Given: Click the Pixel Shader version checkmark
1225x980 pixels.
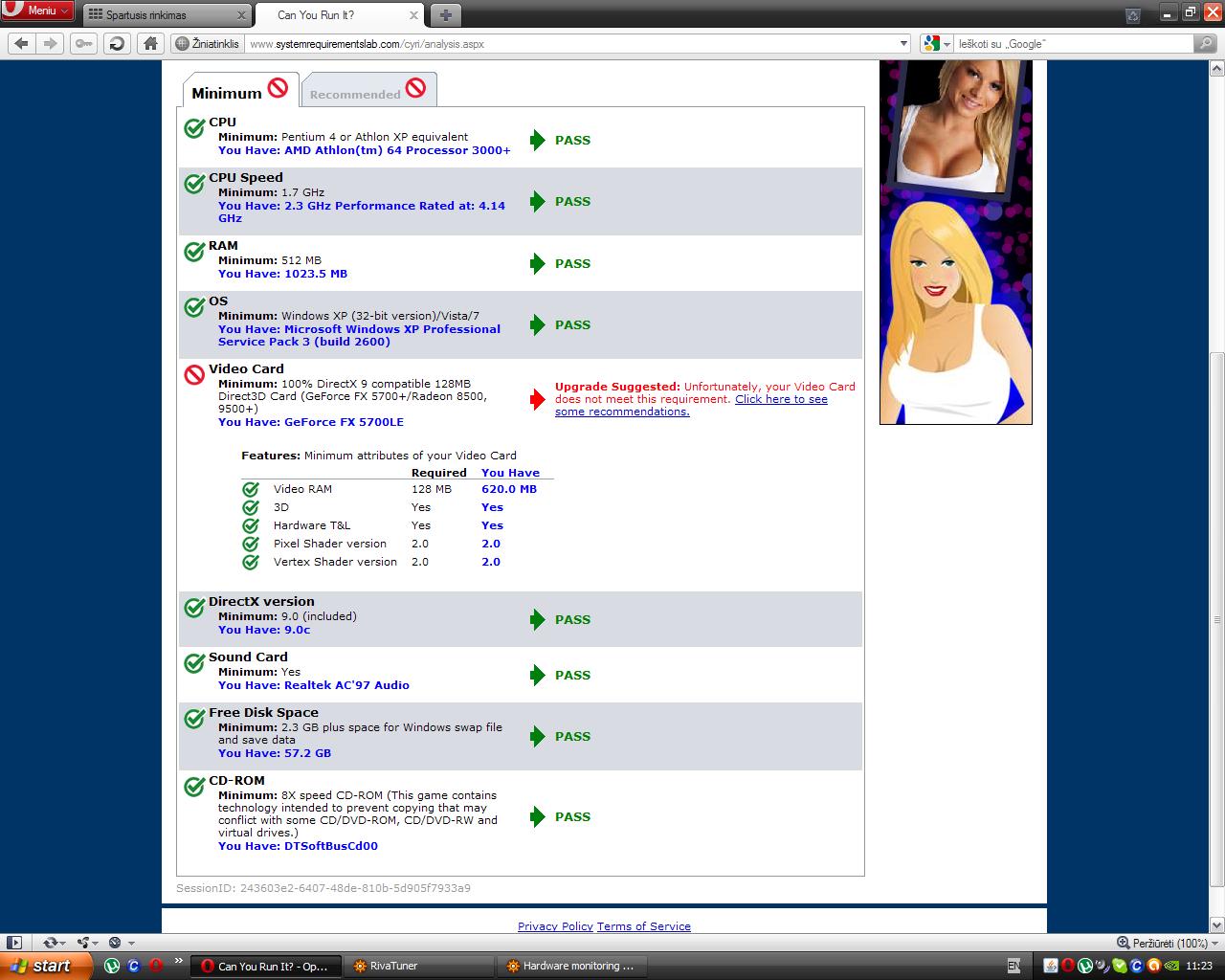Looking at the screenshot, I should (x=251, y=544).
